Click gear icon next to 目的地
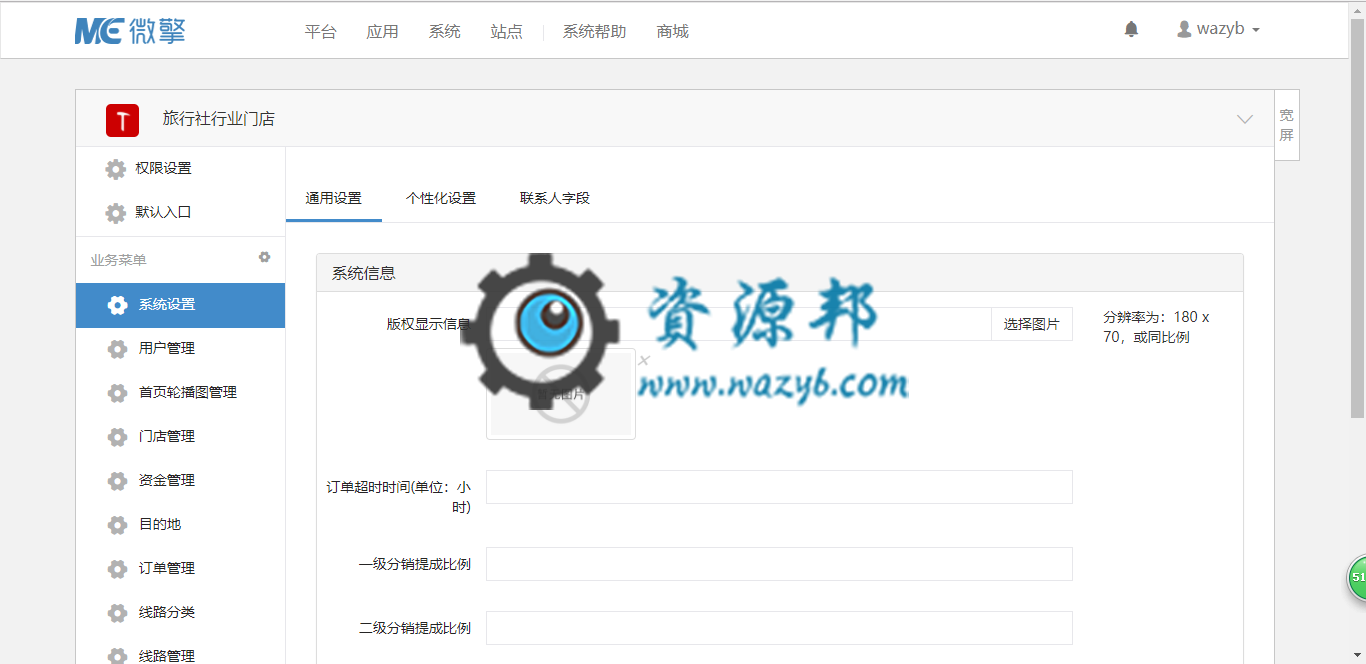1366x664 pixels. [118, 525]
